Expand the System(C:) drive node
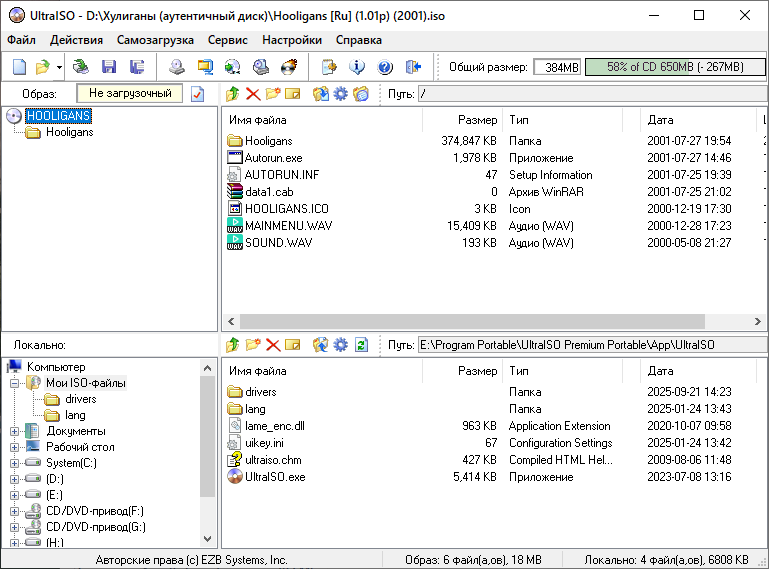Viewport: 769px width, 569px height. pyautogui.click(x=14, y=463)
